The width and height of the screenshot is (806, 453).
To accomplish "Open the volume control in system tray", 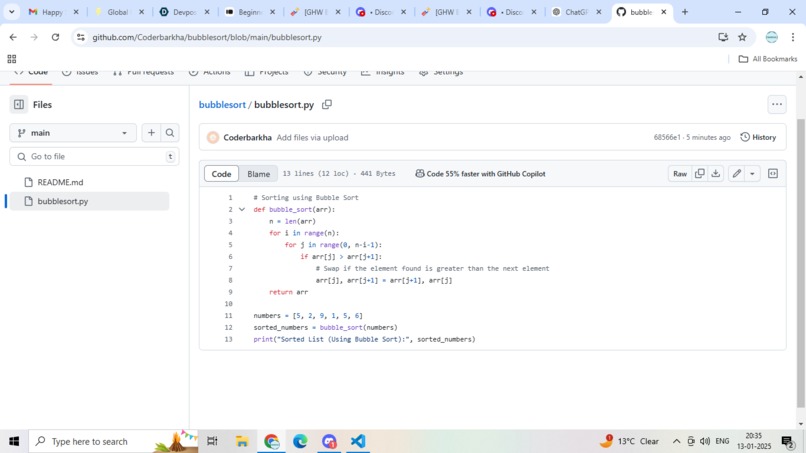I will [705, 441].
